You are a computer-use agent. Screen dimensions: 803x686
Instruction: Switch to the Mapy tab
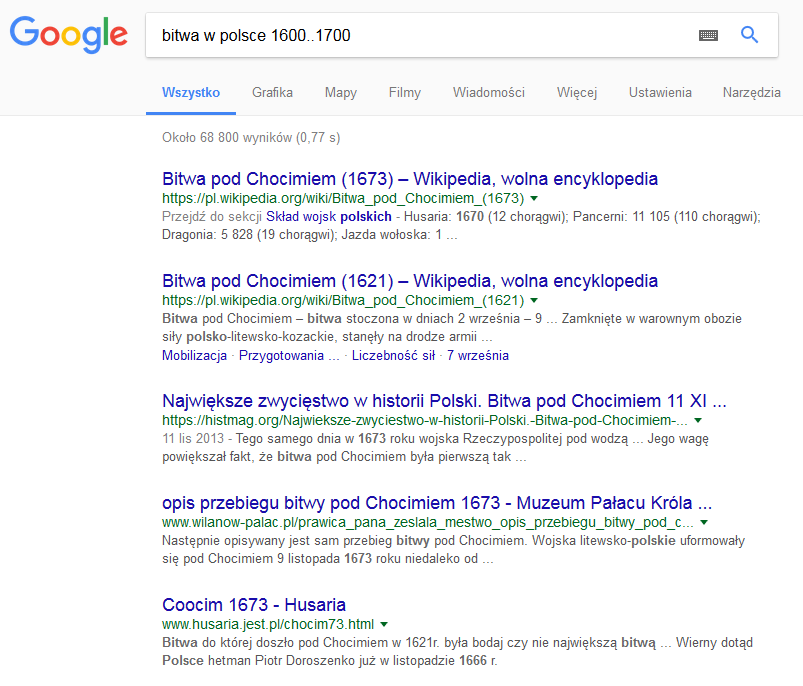[341, 93]
